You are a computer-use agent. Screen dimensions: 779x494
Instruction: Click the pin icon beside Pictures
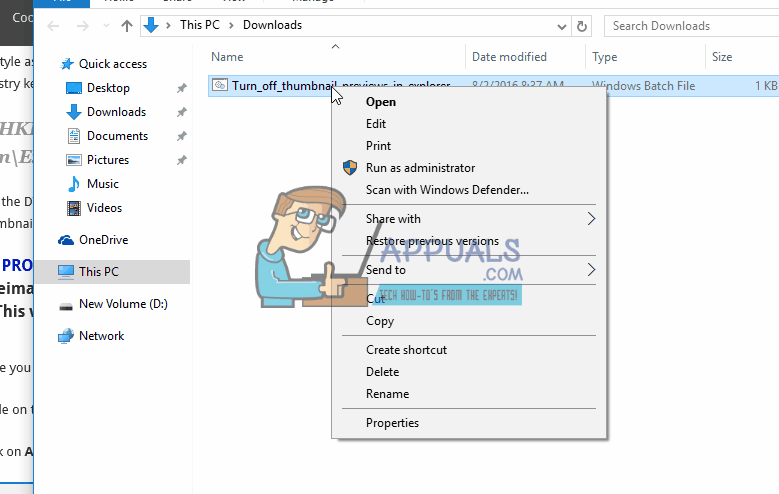pyautogui.click(x=182, y=160)
